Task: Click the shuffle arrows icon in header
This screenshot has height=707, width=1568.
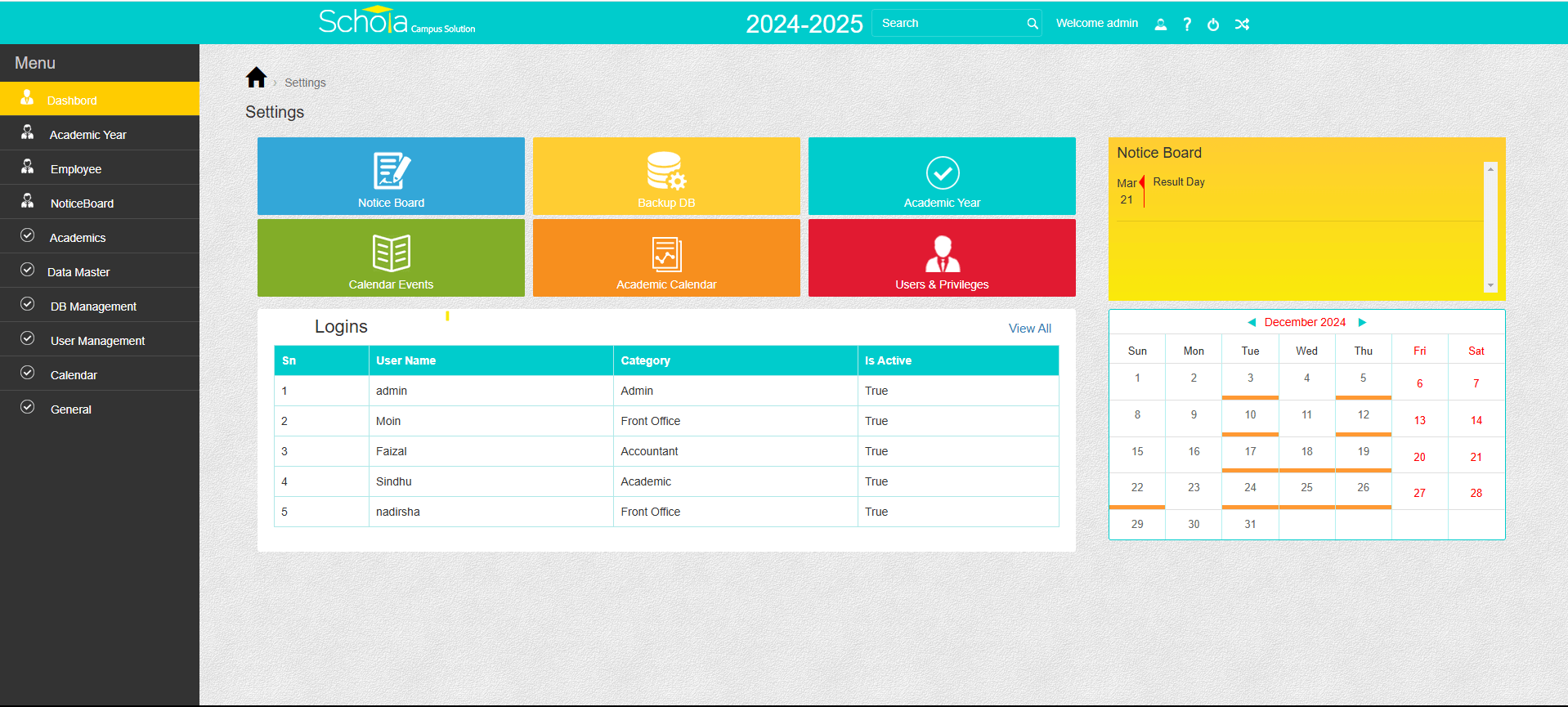Action: tap(1242, 25)
